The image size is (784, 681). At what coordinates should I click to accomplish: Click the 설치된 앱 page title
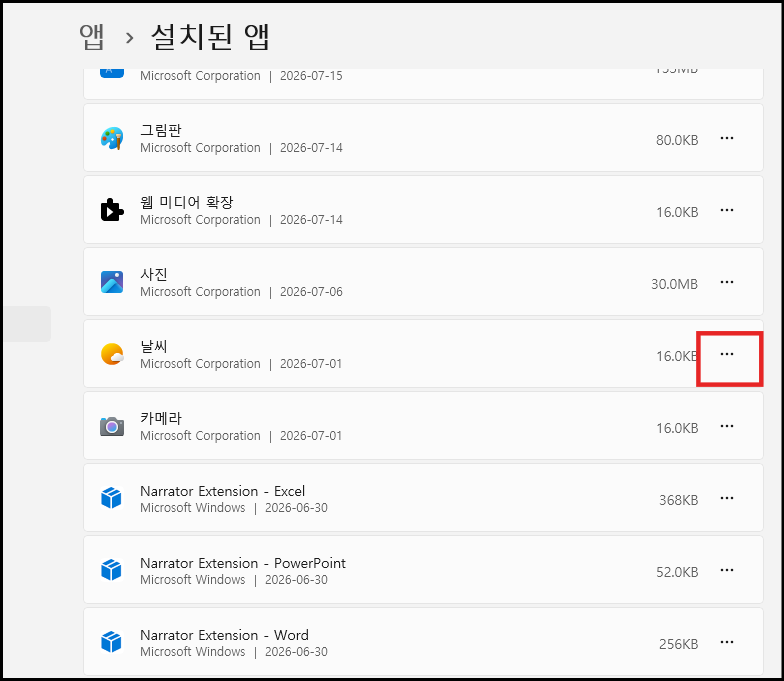210,36
